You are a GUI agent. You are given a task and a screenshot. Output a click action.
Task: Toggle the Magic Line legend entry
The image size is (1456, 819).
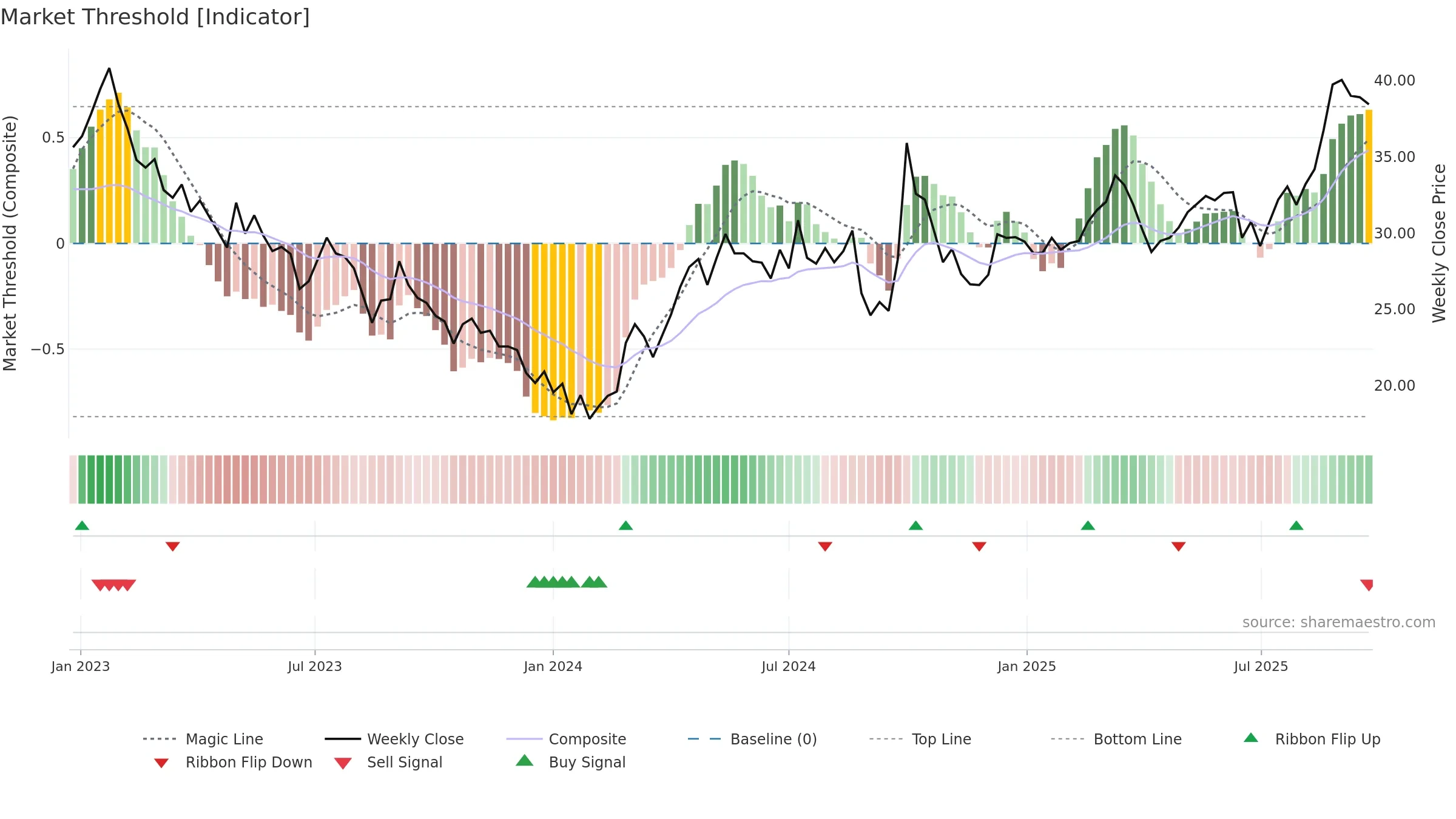coord(203,739)
